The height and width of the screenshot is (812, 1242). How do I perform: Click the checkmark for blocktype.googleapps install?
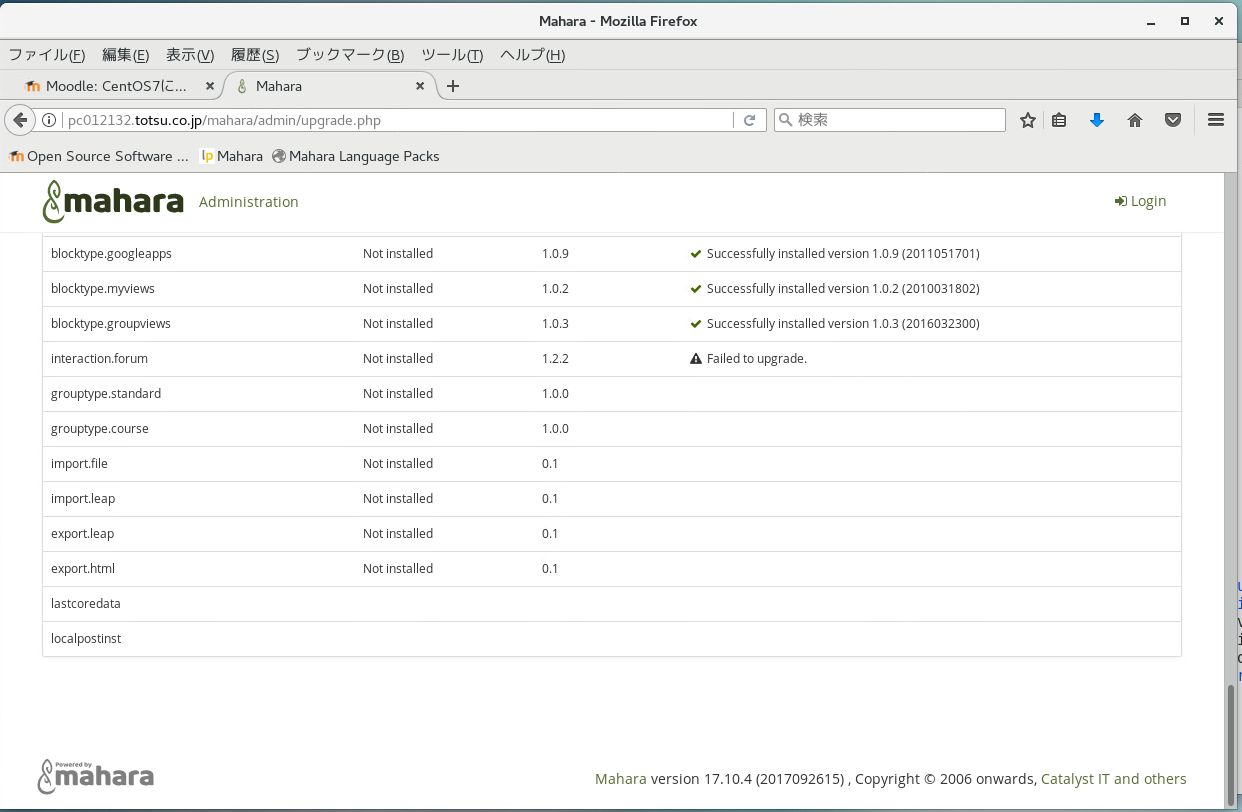[x=696, y=253]
